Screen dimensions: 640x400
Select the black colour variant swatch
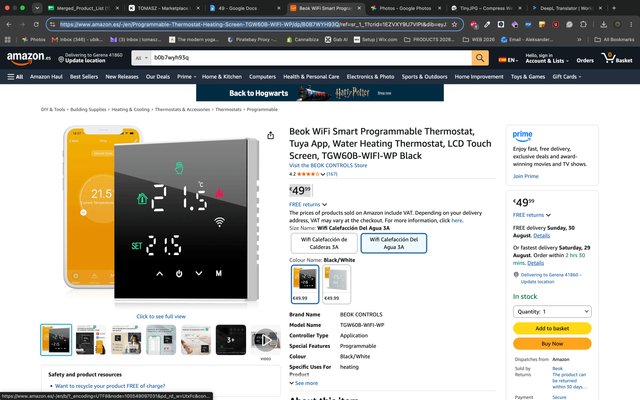click(305, 284)
